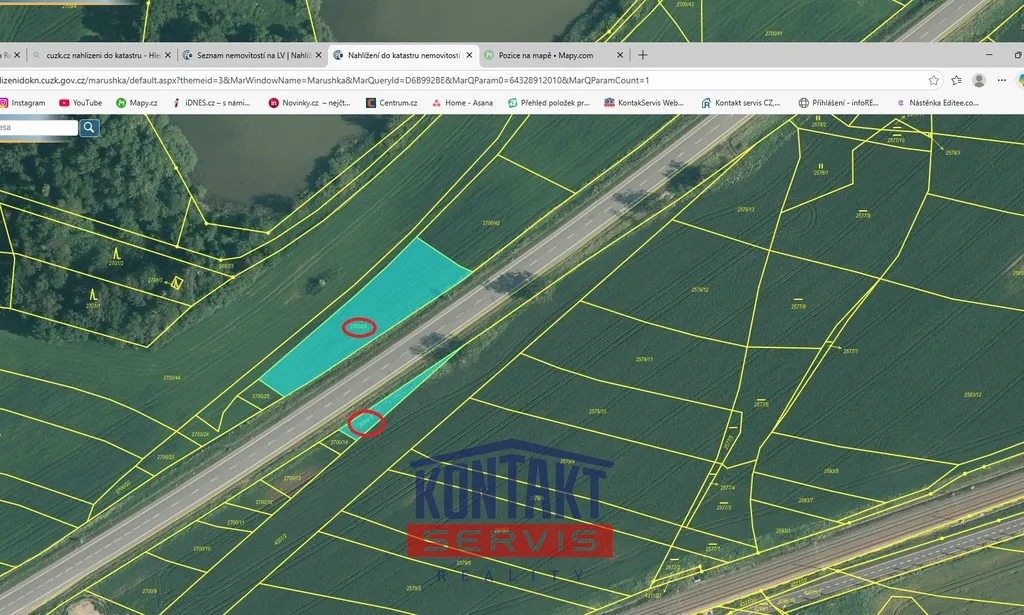Open a new browser tab
This screenshot has width=1024, height=615.
[643, 55]
